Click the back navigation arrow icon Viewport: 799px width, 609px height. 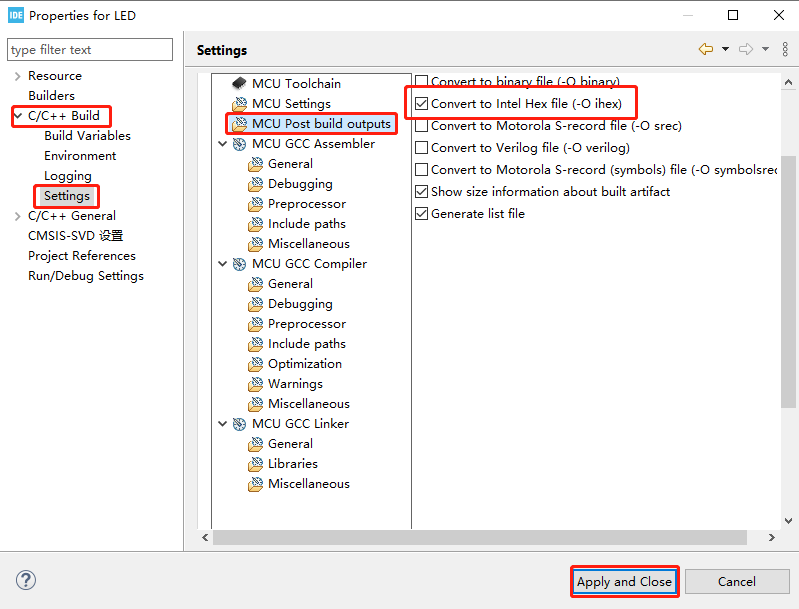coord(706,49)
